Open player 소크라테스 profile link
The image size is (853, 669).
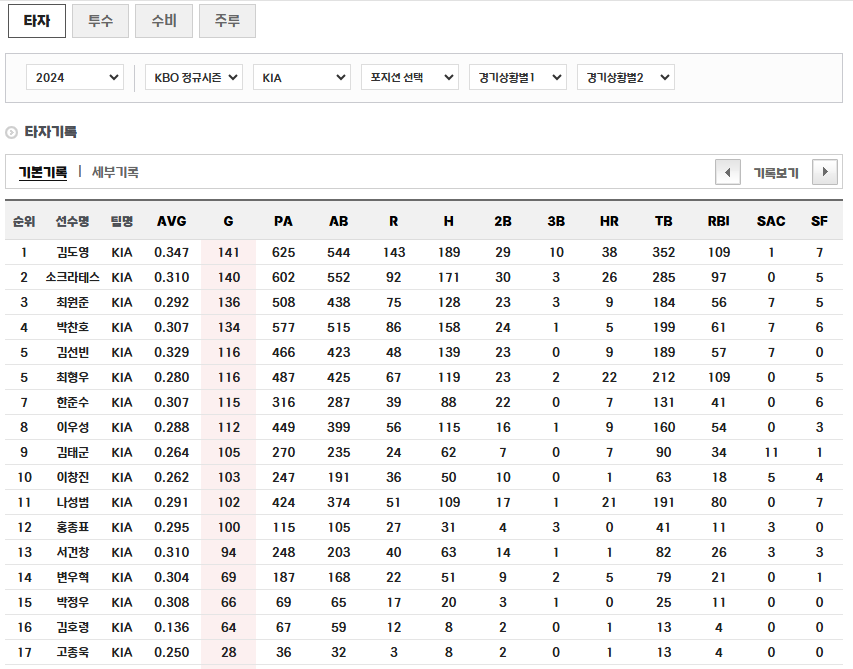click(x=72, y=277)
